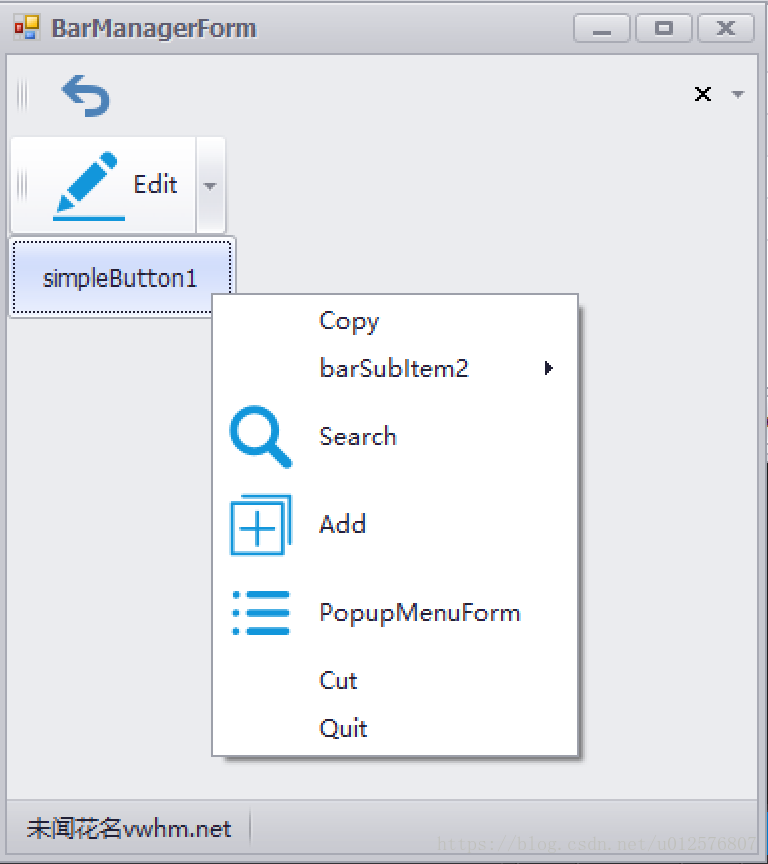Click the list icon beside PopupMenuForm
768x864 pixels.
point(261,613)
